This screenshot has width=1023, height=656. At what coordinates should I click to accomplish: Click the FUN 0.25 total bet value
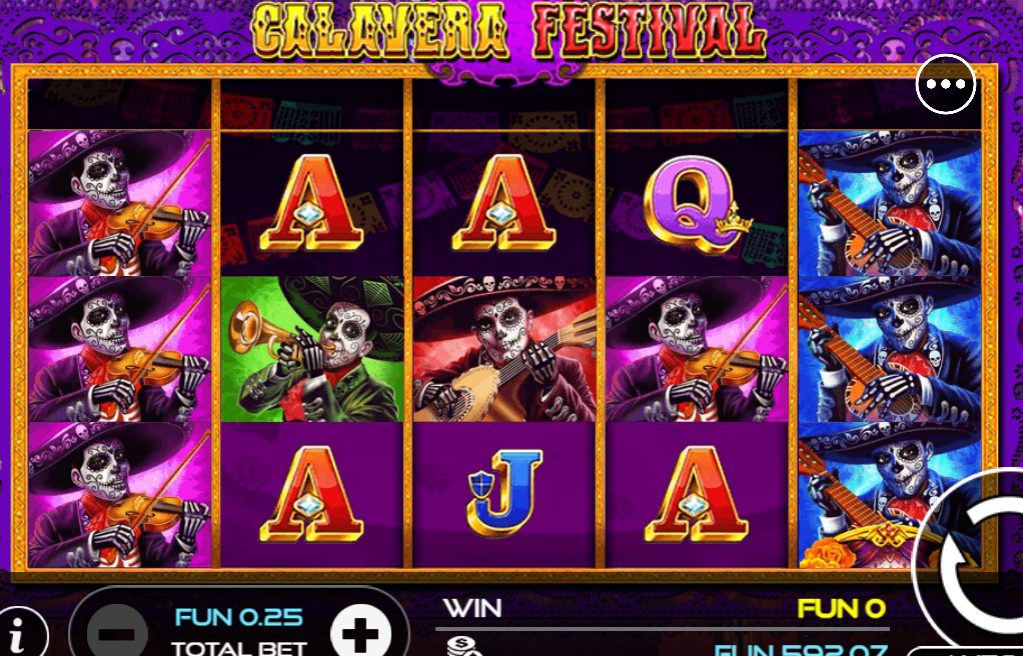click(239, 617)
